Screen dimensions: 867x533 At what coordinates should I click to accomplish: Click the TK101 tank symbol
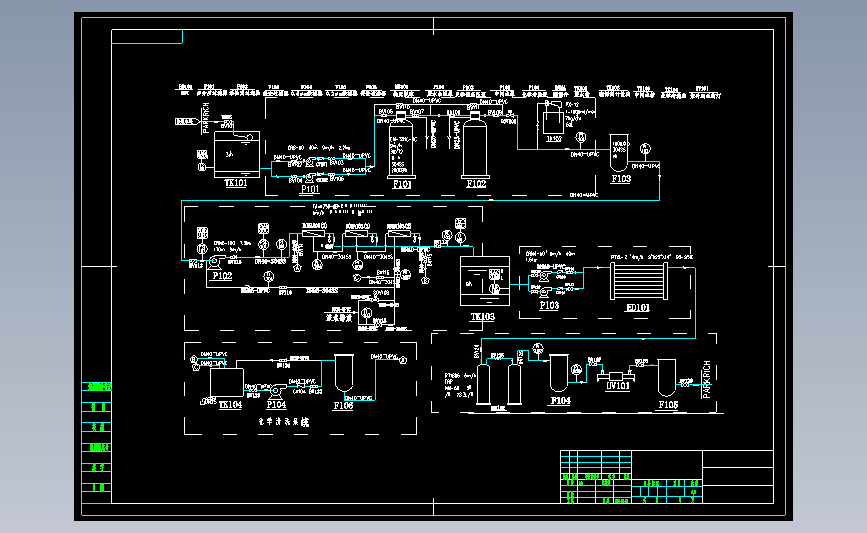click(x=237, y=154)
